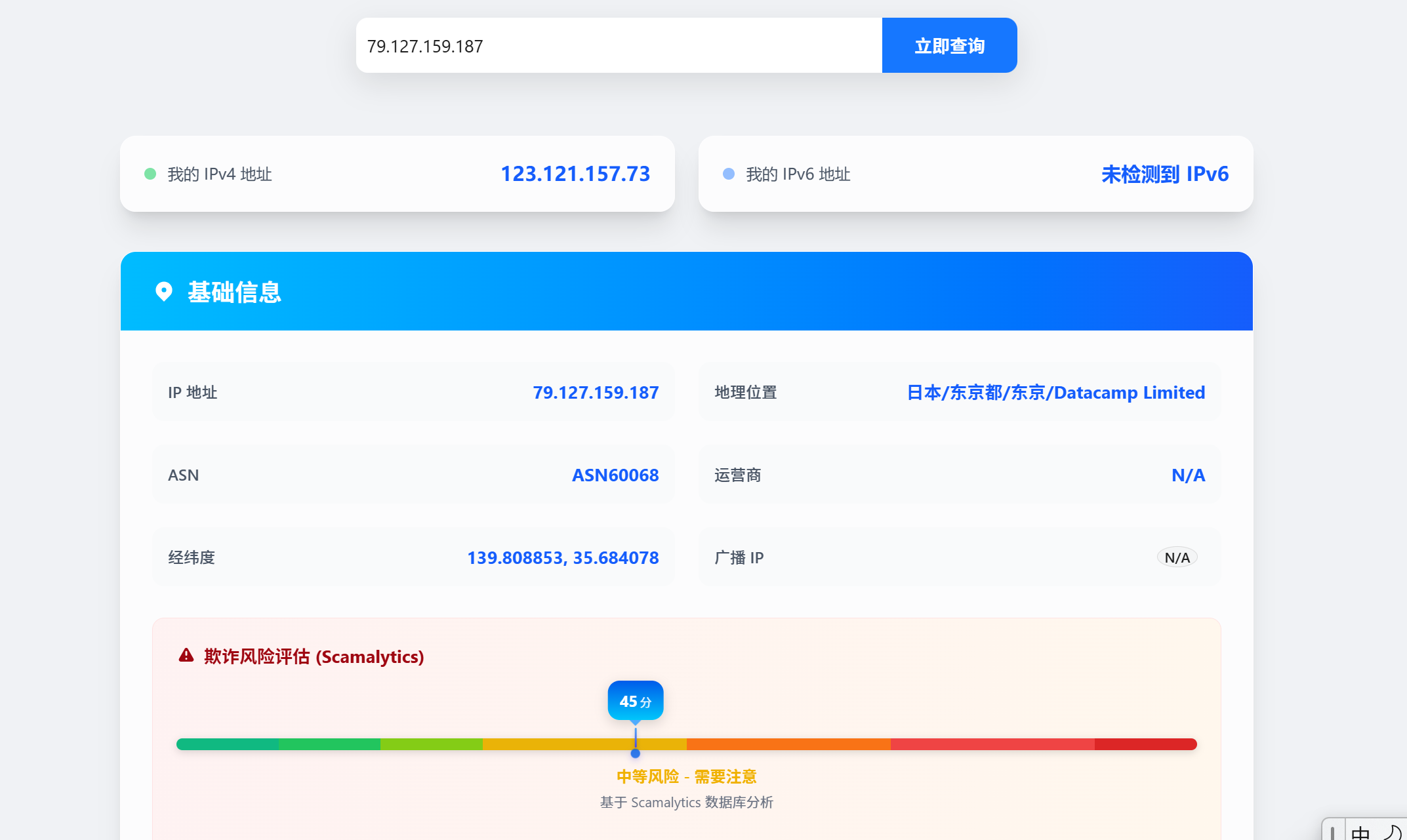Image resolution: width=1407 pixels, height=840 pixels.
Task: Click the 日本/东京都/东京/Datacamp Limited location
Action: [x=1055, y=392]
